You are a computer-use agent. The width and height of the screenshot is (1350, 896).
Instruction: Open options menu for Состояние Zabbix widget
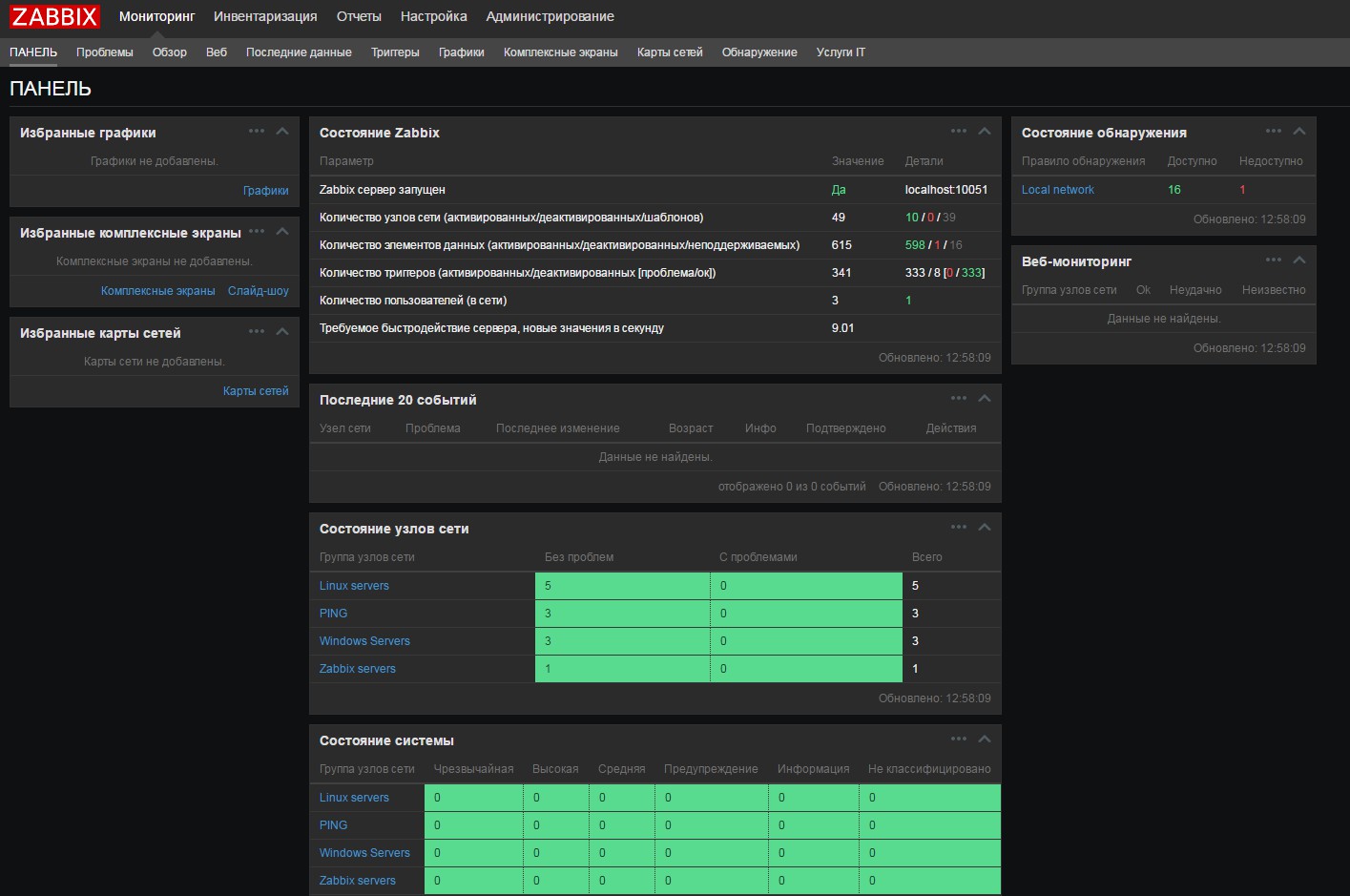coord(958,132)
